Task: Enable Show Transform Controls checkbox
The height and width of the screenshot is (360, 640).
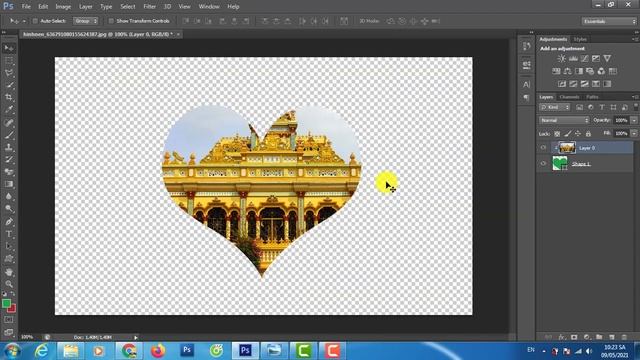Action: point(111,21)
